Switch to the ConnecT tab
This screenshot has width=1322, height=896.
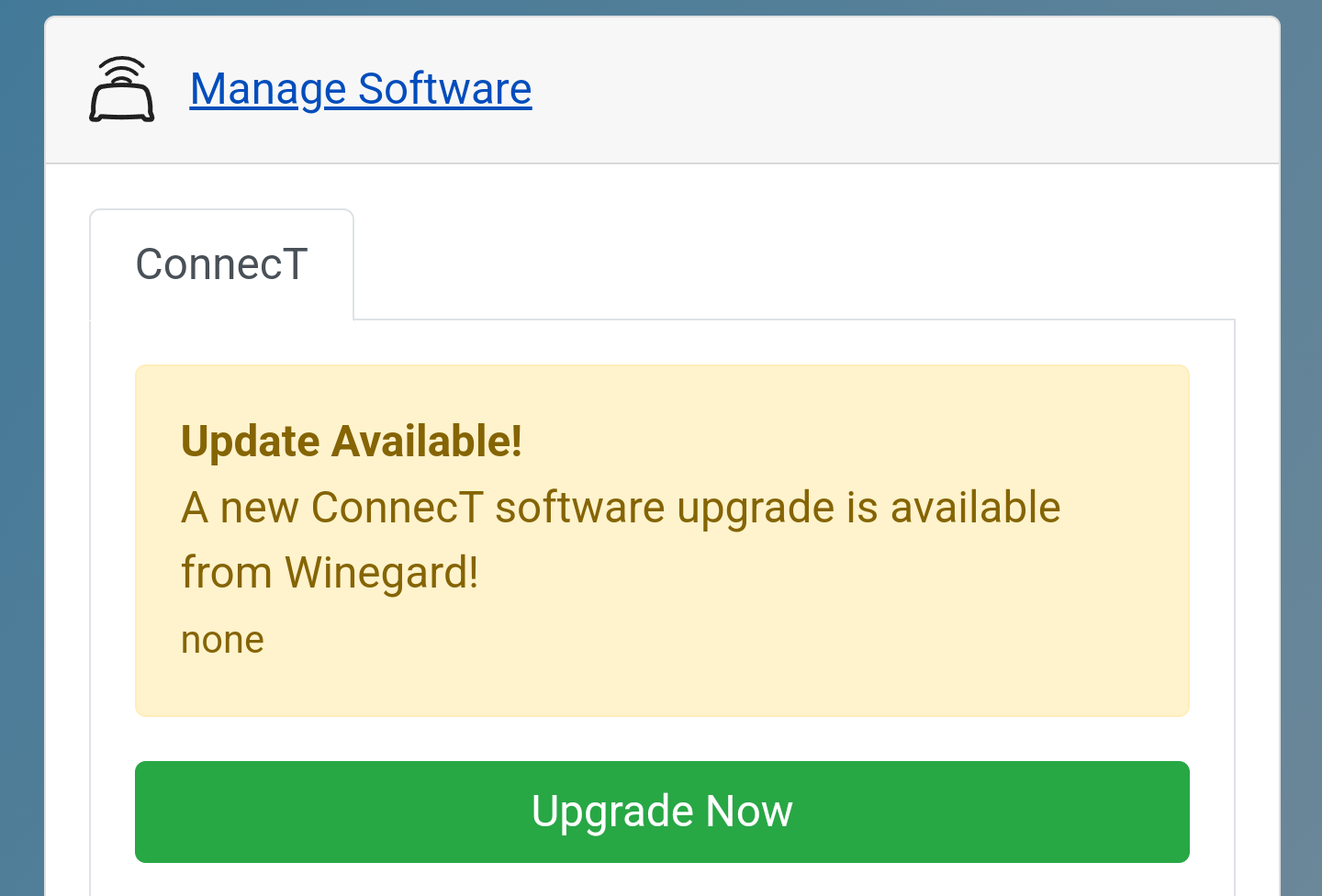coord(221,264)
